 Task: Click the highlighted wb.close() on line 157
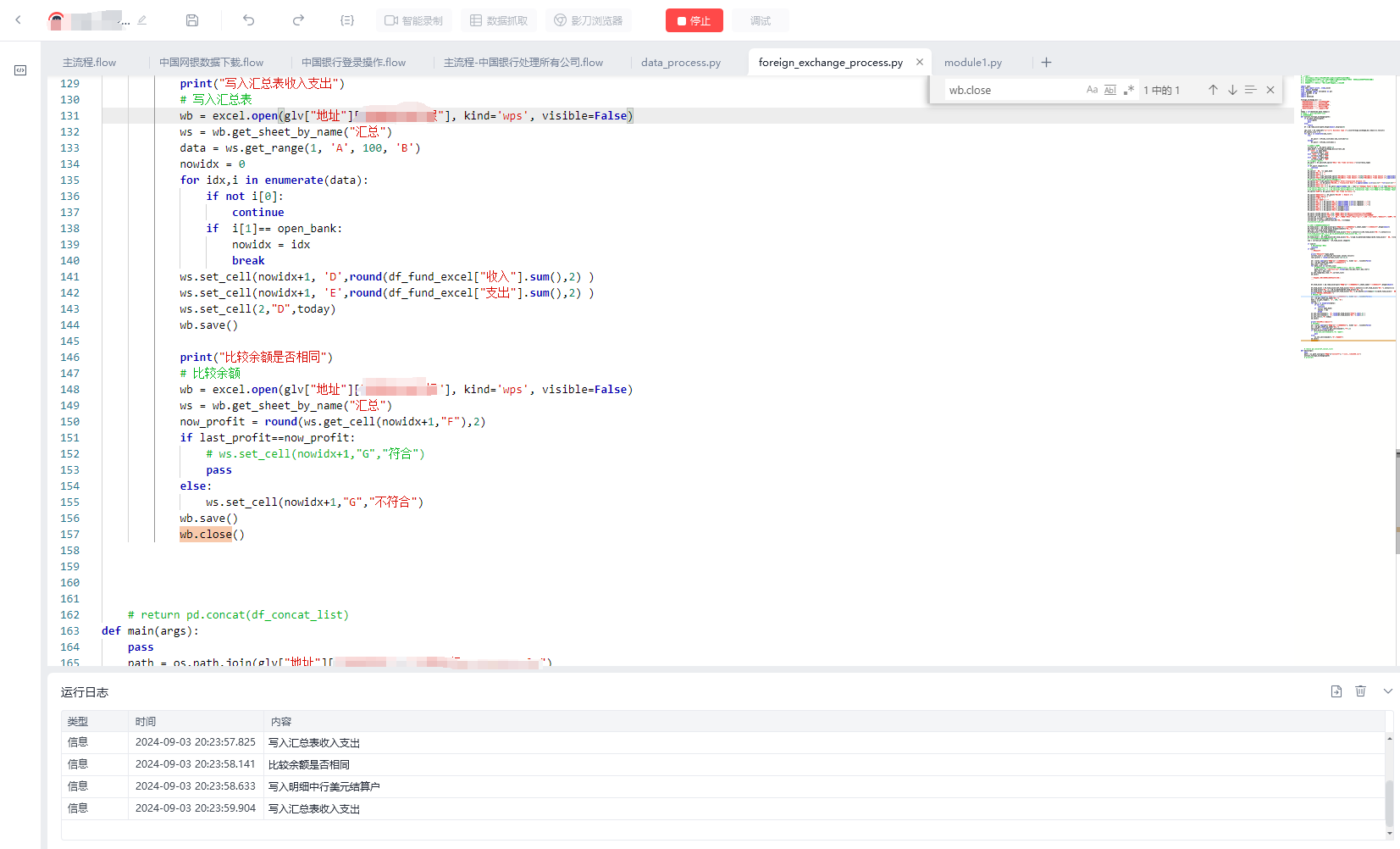[212, 535]
